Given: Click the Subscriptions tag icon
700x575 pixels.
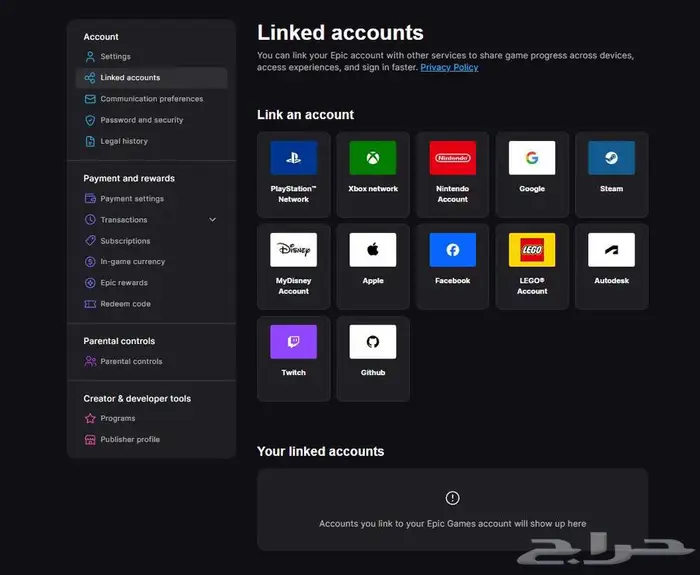Looking at the screenshot, I should click(x=90, y=241).
